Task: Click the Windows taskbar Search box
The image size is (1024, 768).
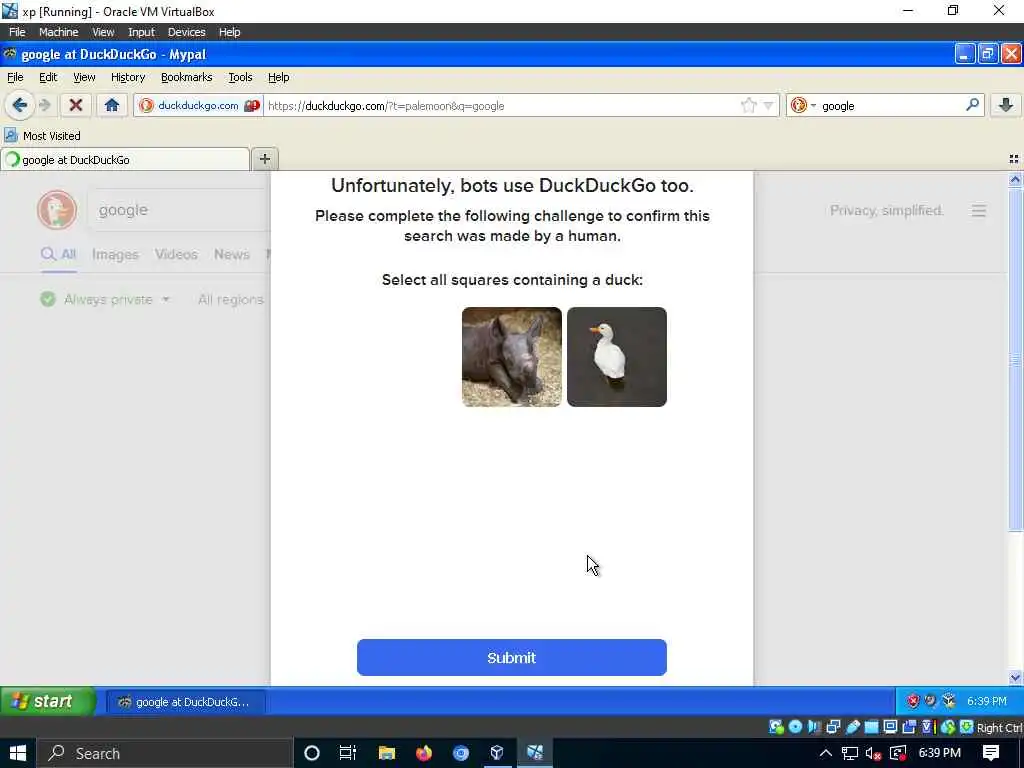Action: 163,753
